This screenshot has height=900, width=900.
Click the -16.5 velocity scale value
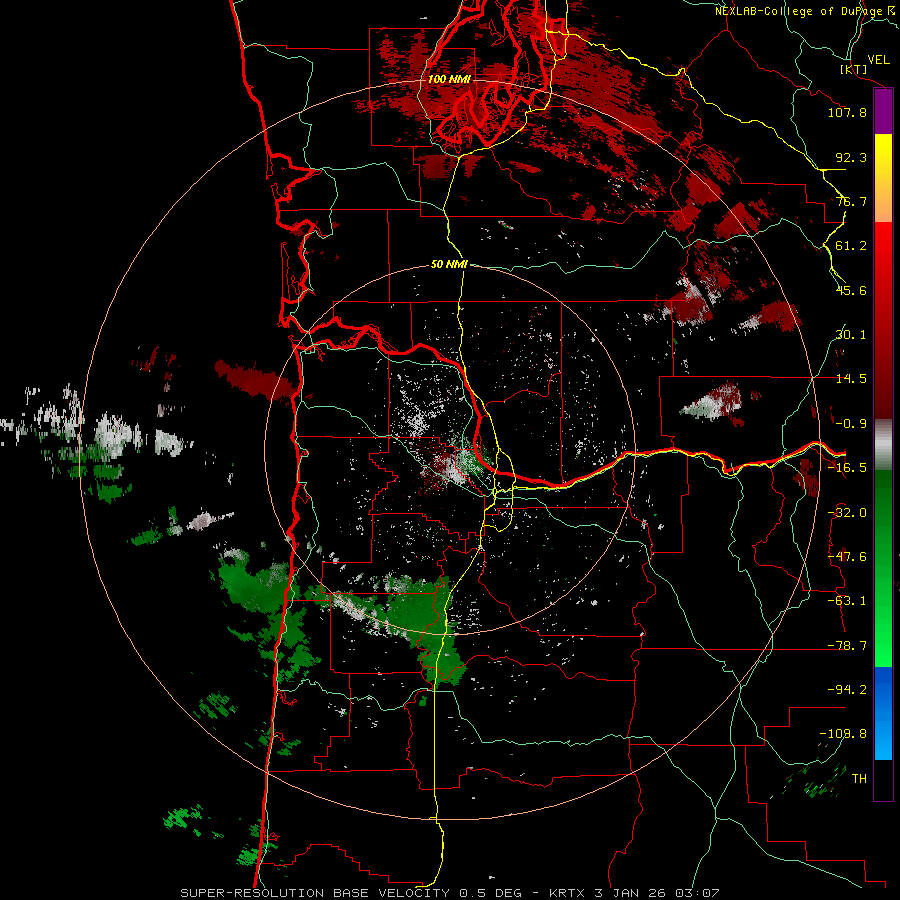click(x=847, y=468)
